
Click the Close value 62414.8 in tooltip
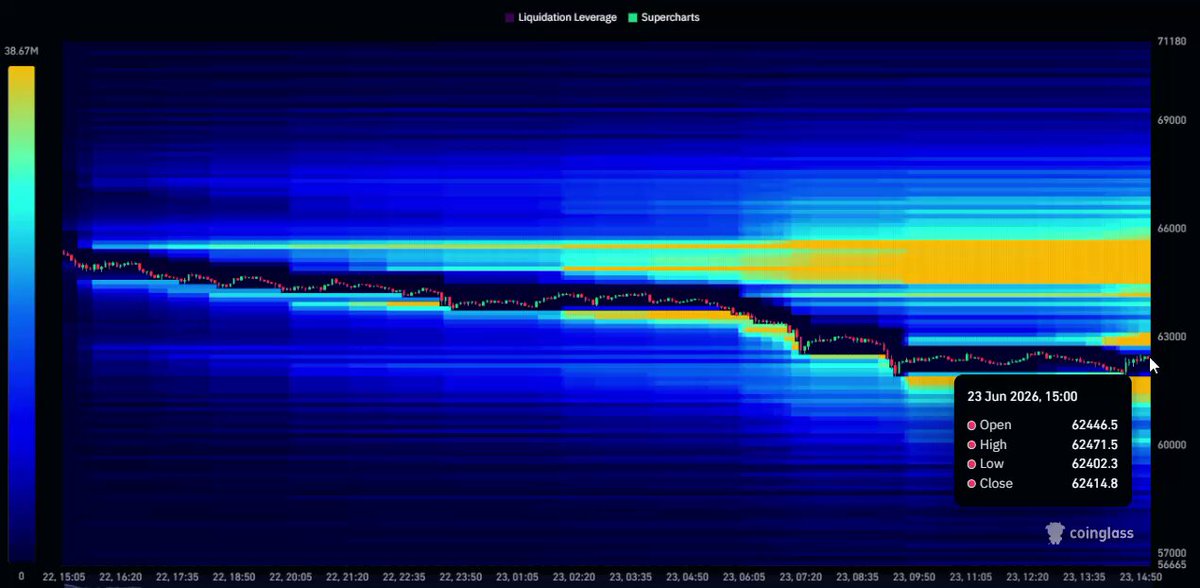pyautogui.click(x=1094, y=484)
